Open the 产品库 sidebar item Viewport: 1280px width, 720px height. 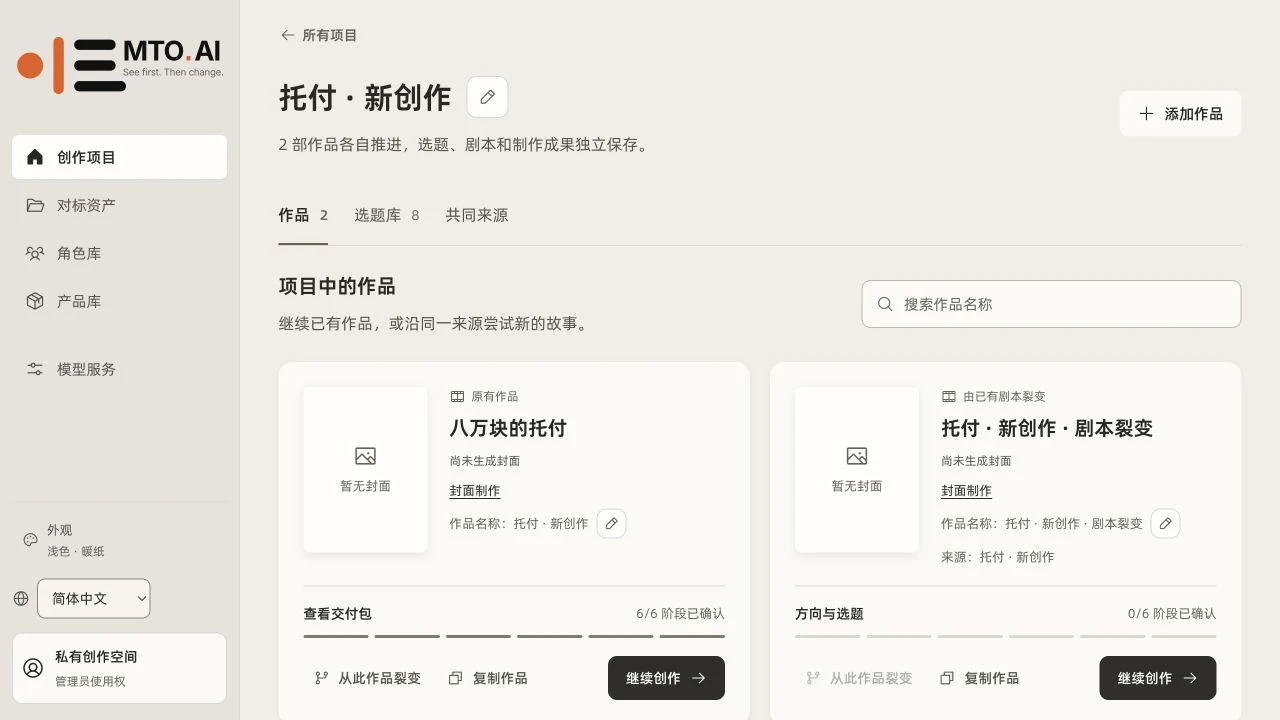click(x=119, y=301)
